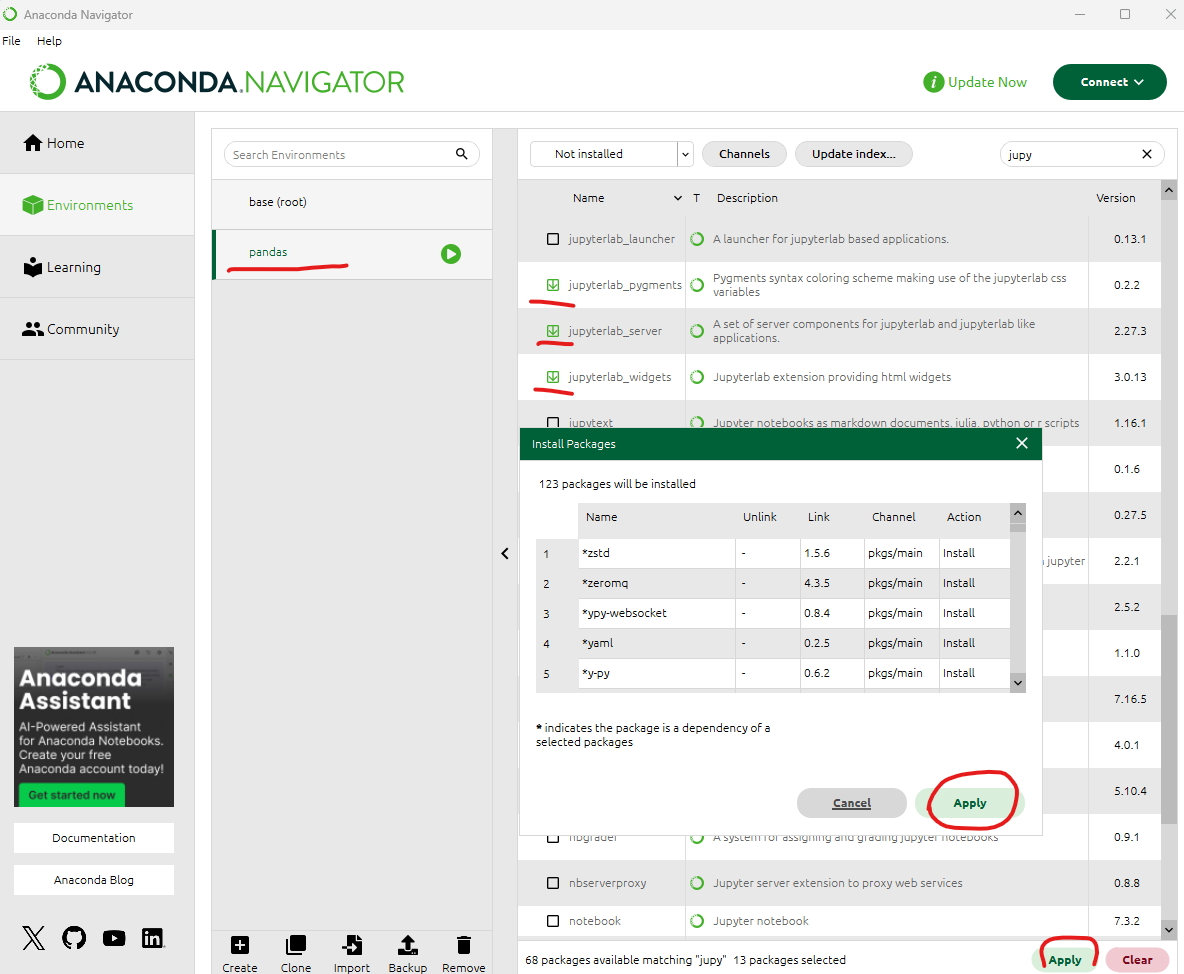Check the jupyterlab_launcher package checkbox

[x=553, y=239]
